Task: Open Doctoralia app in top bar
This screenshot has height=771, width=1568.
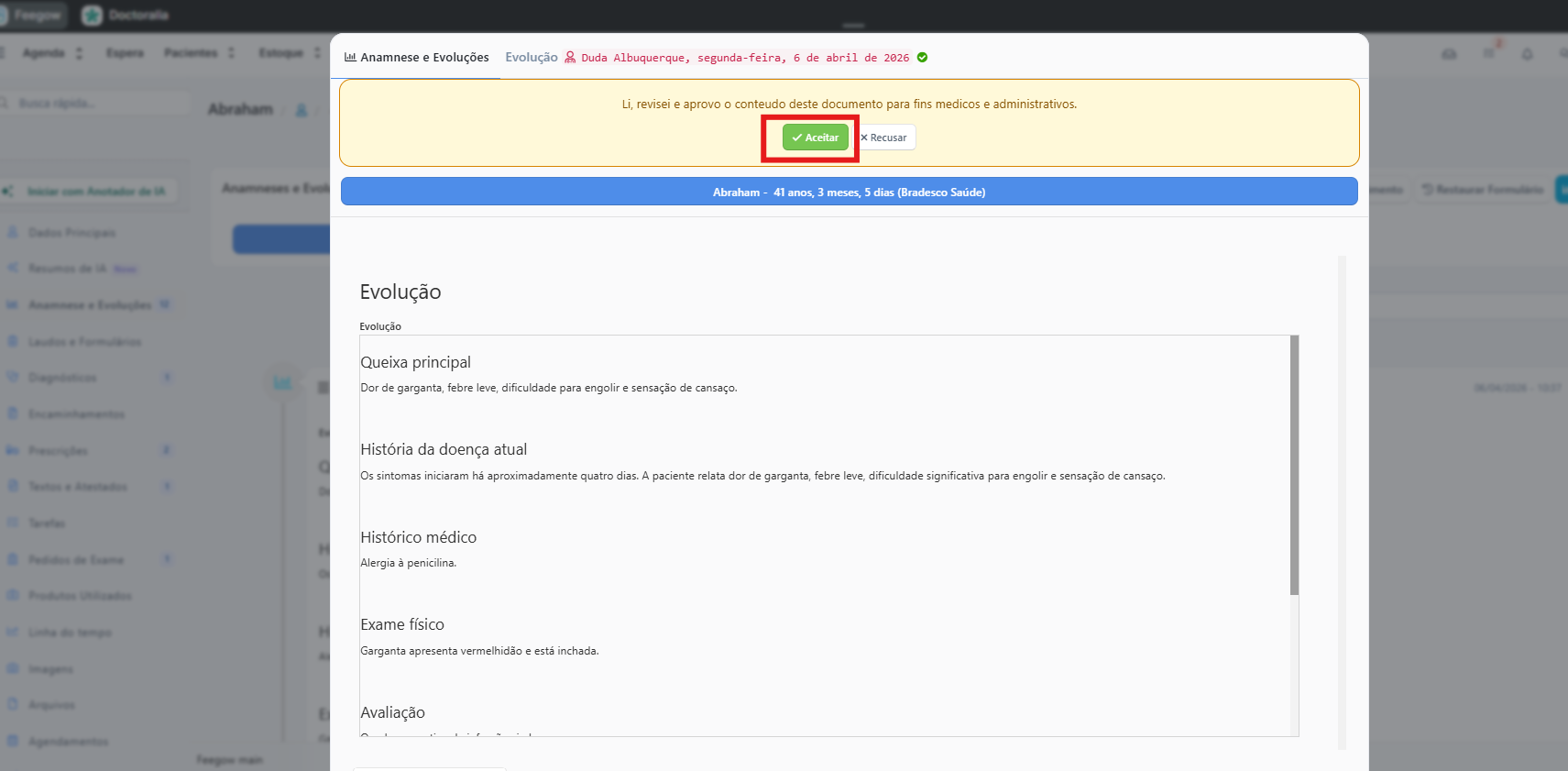Action: tap(126, 15)
